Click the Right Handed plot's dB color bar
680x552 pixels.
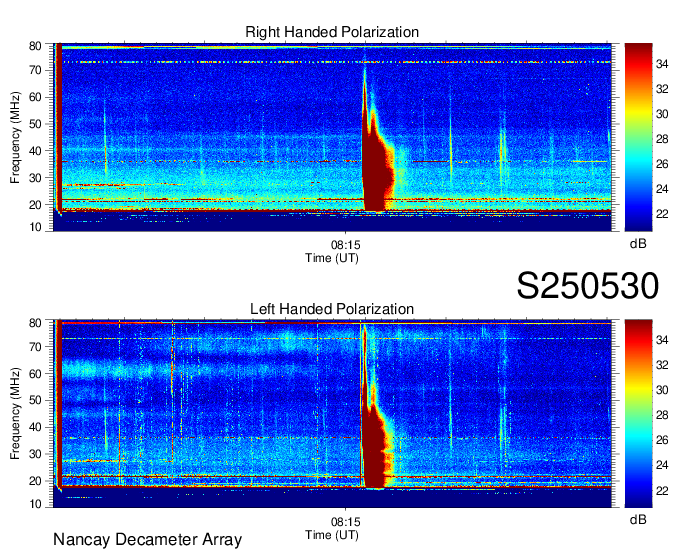[638, 137]
